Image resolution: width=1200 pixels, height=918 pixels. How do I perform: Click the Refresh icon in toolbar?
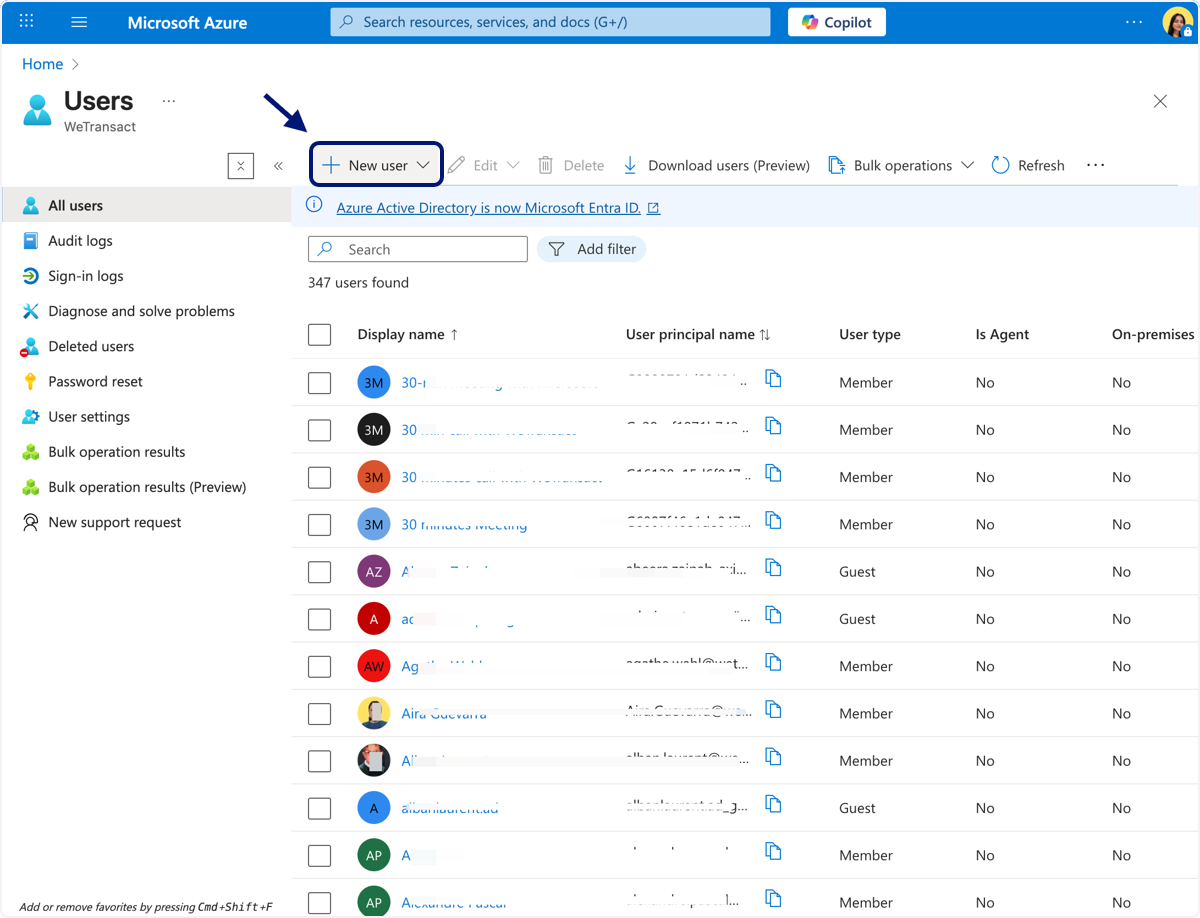pyautogui.click(x=1000, y=165)
